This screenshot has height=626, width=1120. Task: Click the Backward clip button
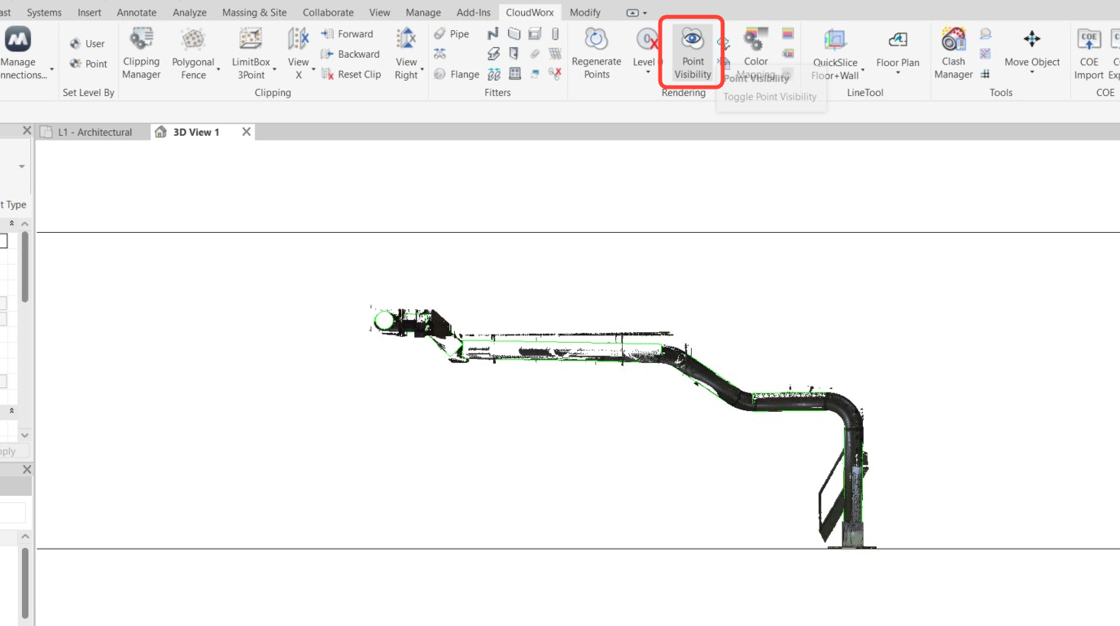coord(350,54)
